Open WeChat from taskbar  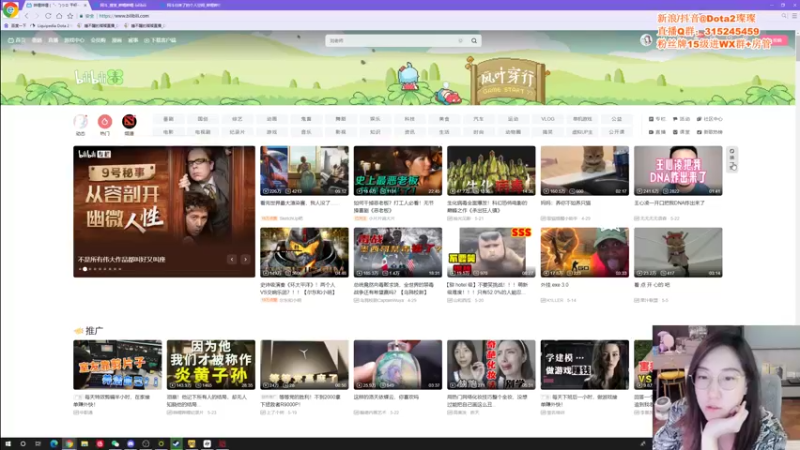115,444
